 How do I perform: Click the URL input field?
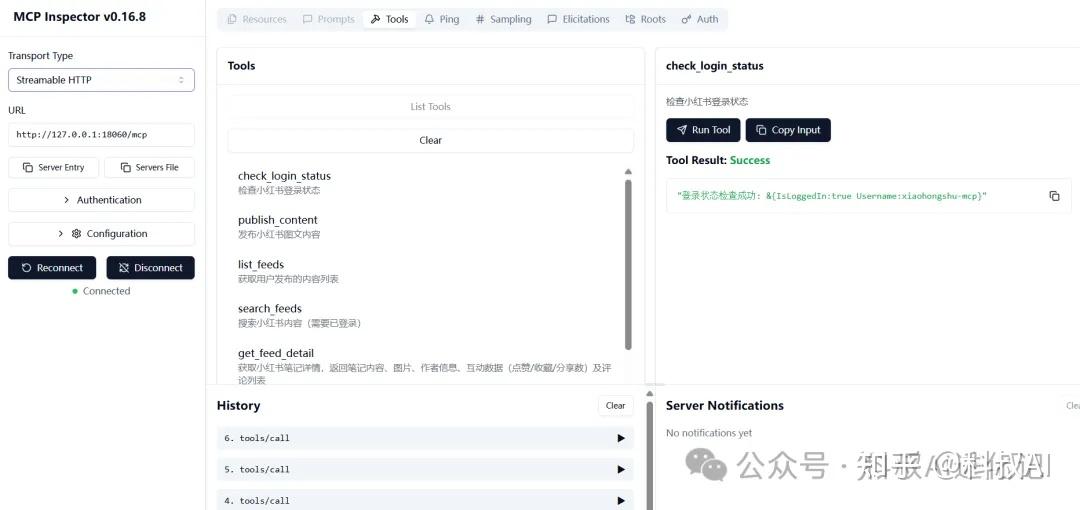tap(101, 135)
